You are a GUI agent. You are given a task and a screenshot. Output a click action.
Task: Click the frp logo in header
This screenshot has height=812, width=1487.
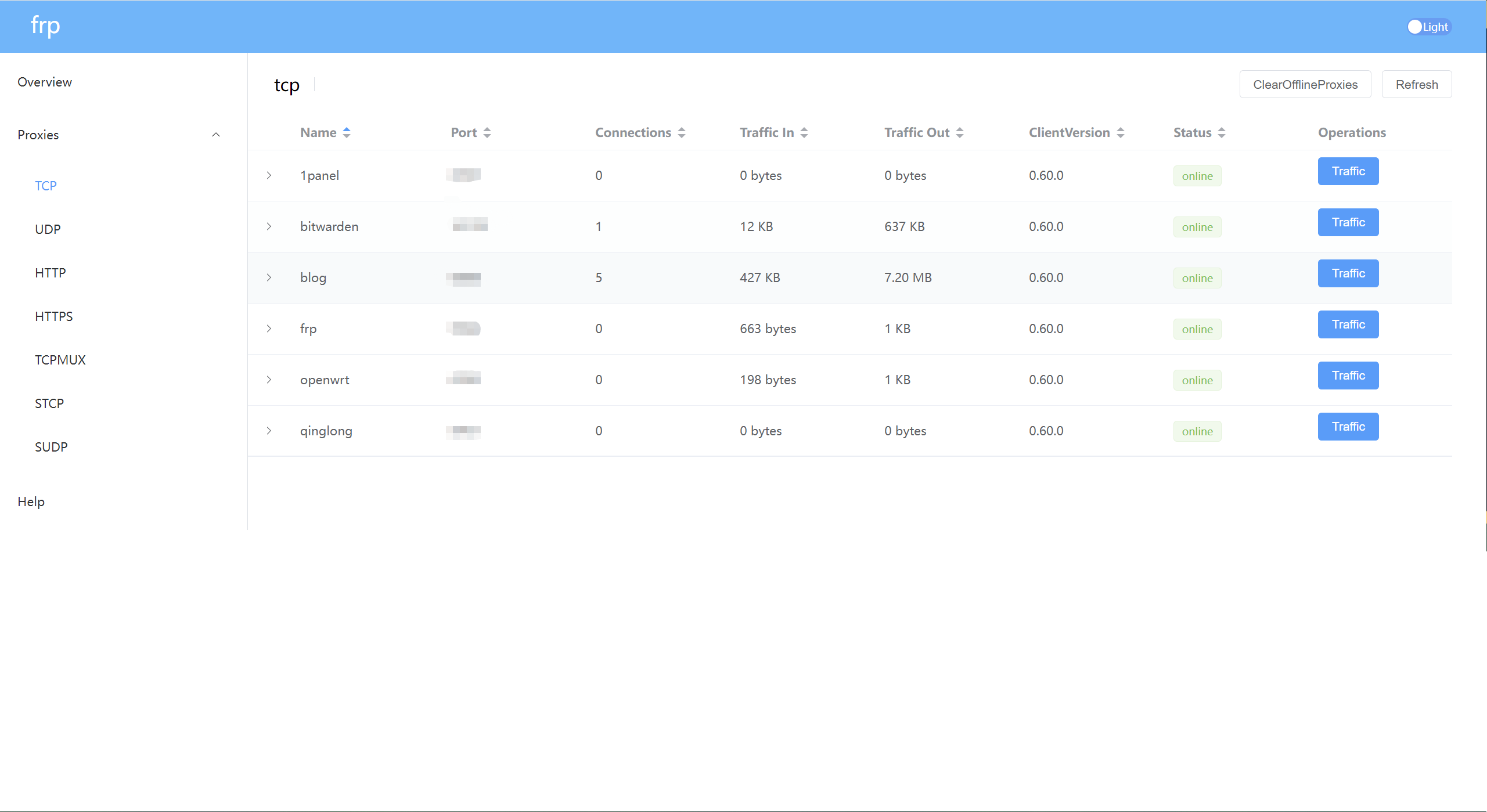tap(45, 26)
